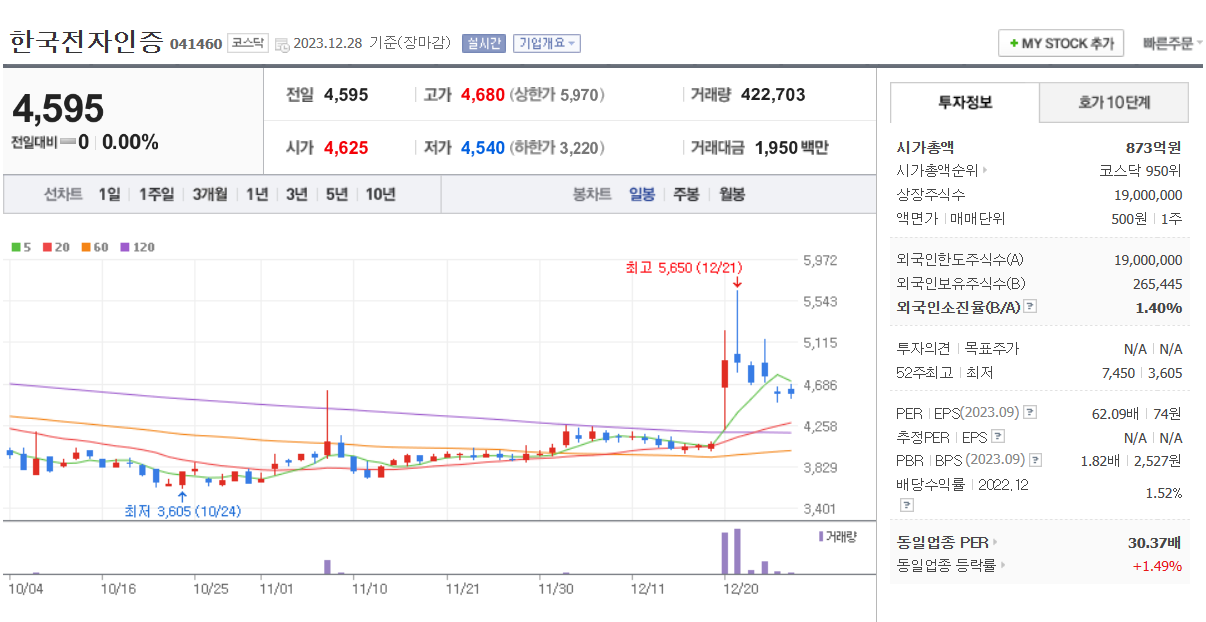1206x622 pixels.
Task: Click the 동일업종 등락률 value +1.49%
Action: pyautogui.click(x=1157, y=566)
